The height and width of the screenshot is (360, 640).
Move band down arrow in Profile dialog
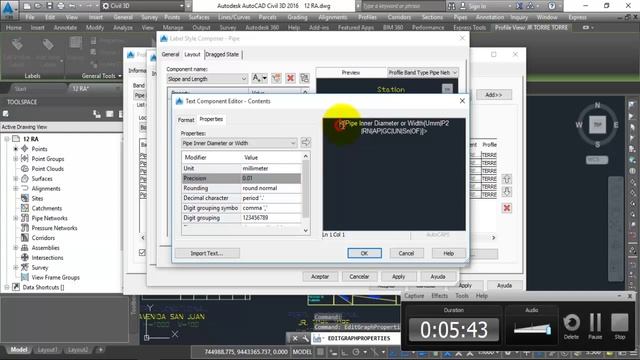coord(507,192)
